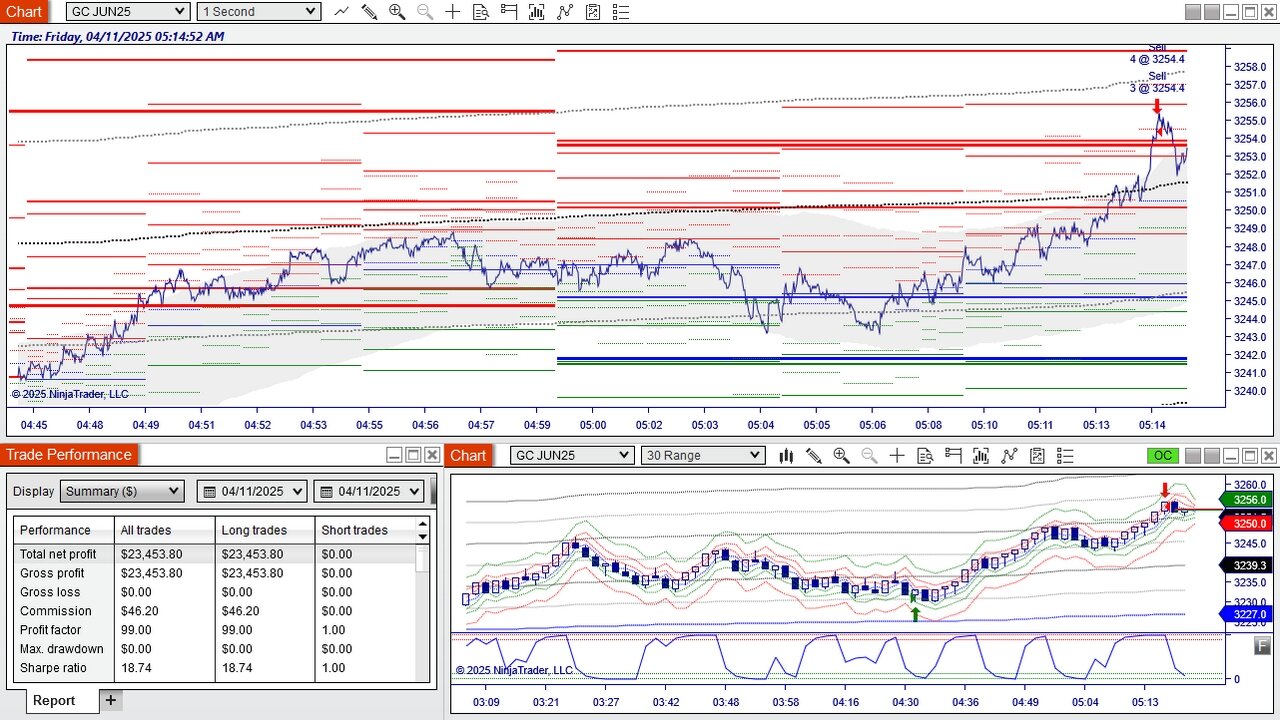Toggle second gray link square on 30 Range chart

coord(1211,456)
